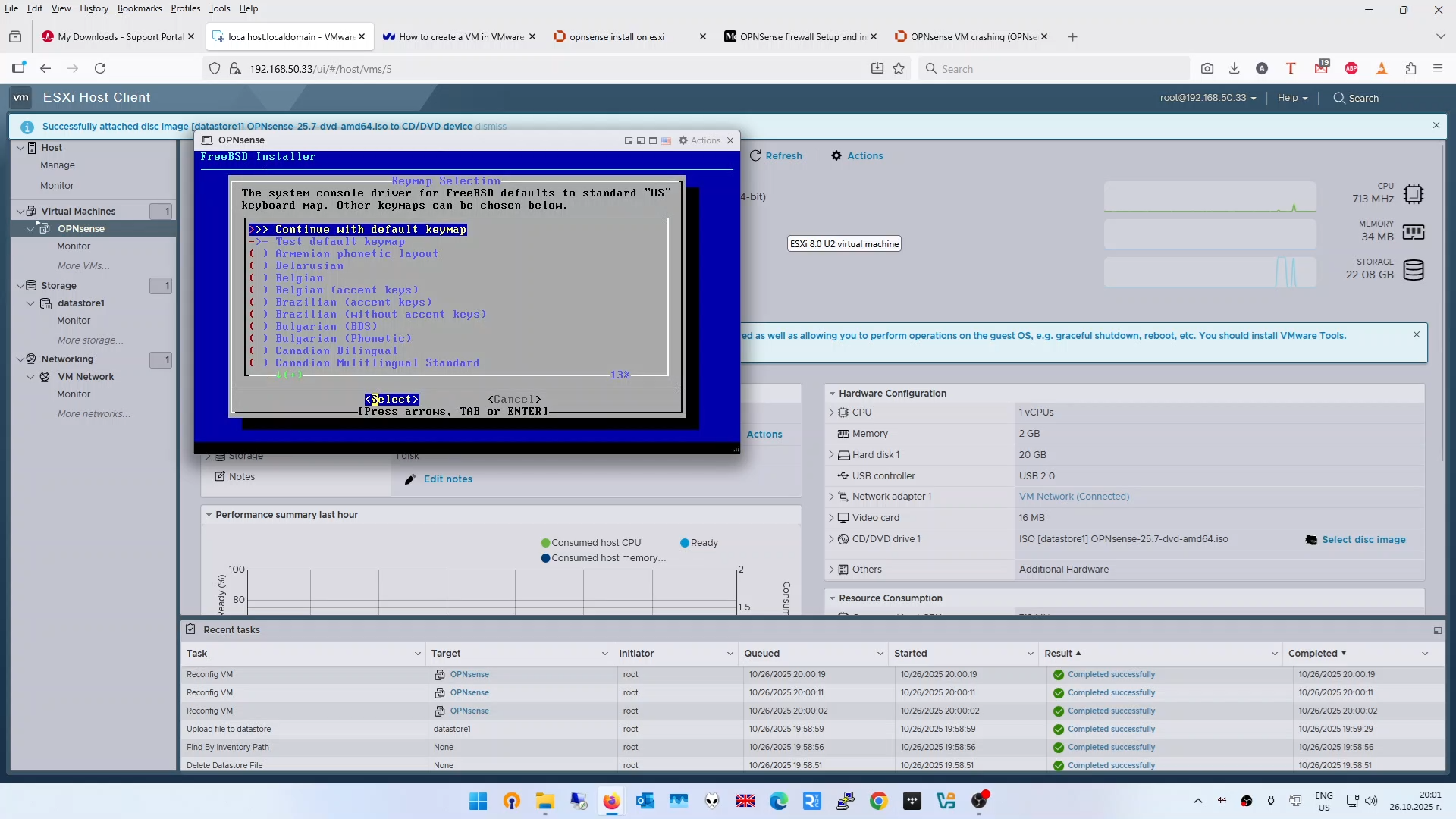Open the Bookmarks menu in Firefox

point(140,8)
